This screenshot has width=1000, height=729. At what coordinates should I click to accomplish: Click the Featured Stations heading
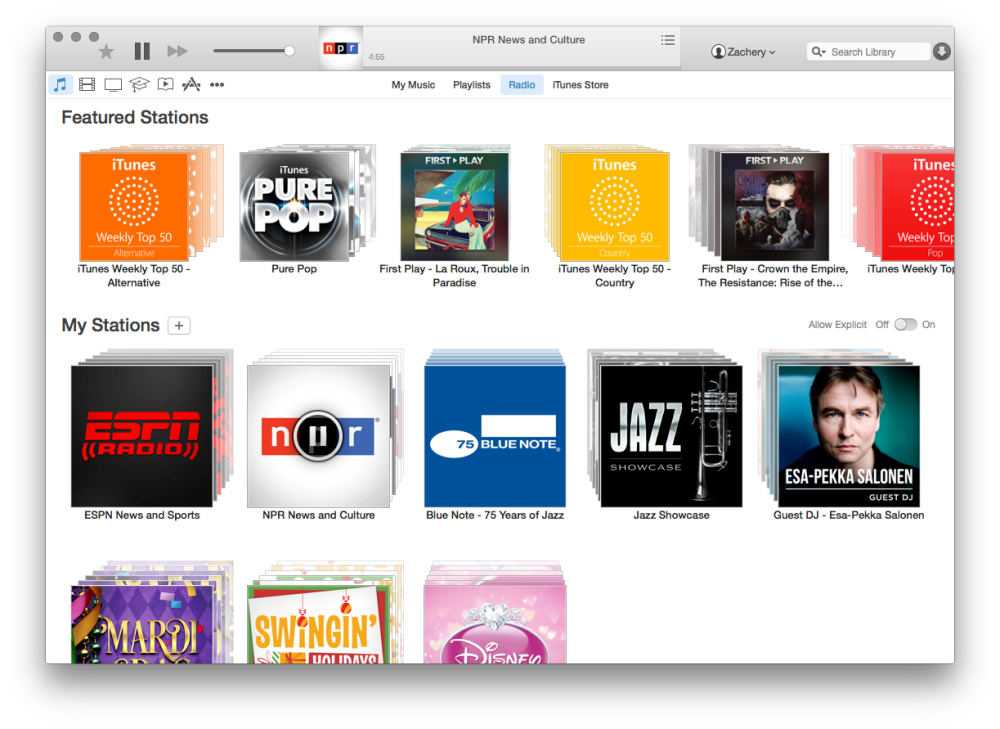click(135, 117)
